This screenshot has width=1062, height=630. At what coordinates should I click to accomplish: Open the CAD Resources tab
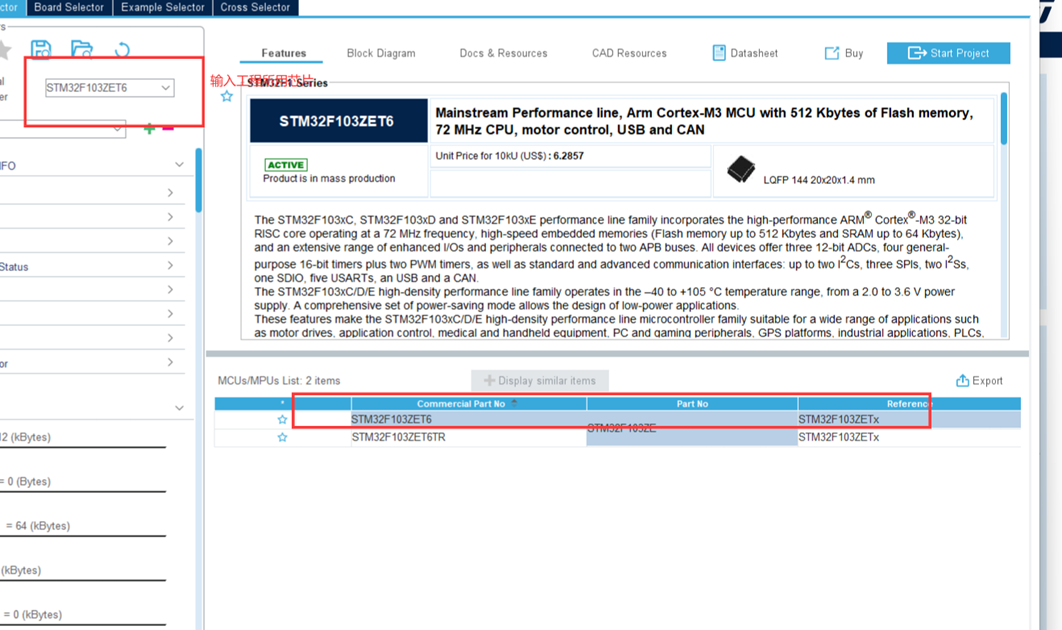629,53
